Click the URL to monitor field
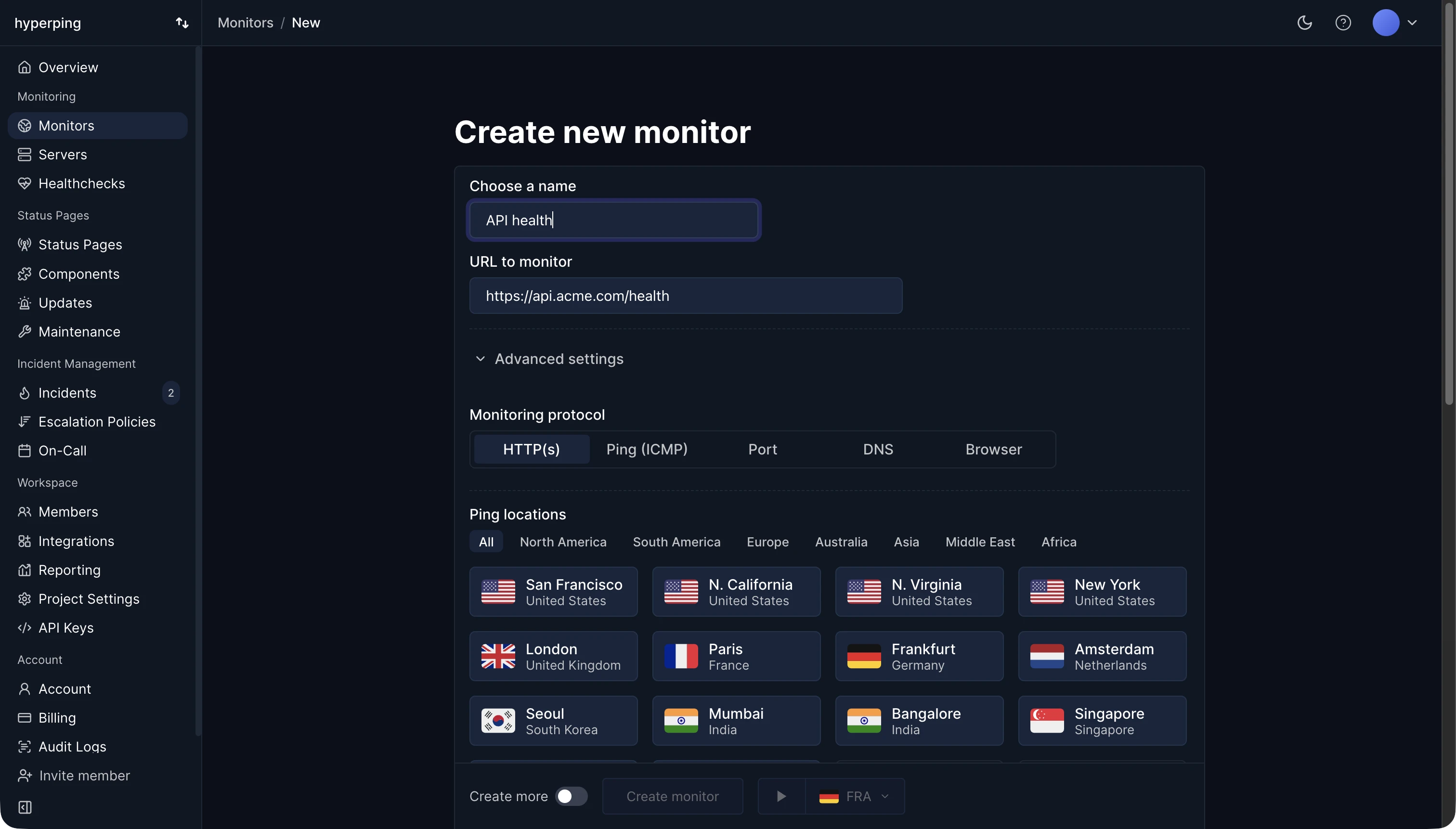Viewport: 1456px width, 829px height. pyautogui.click(x=686, y=296)
